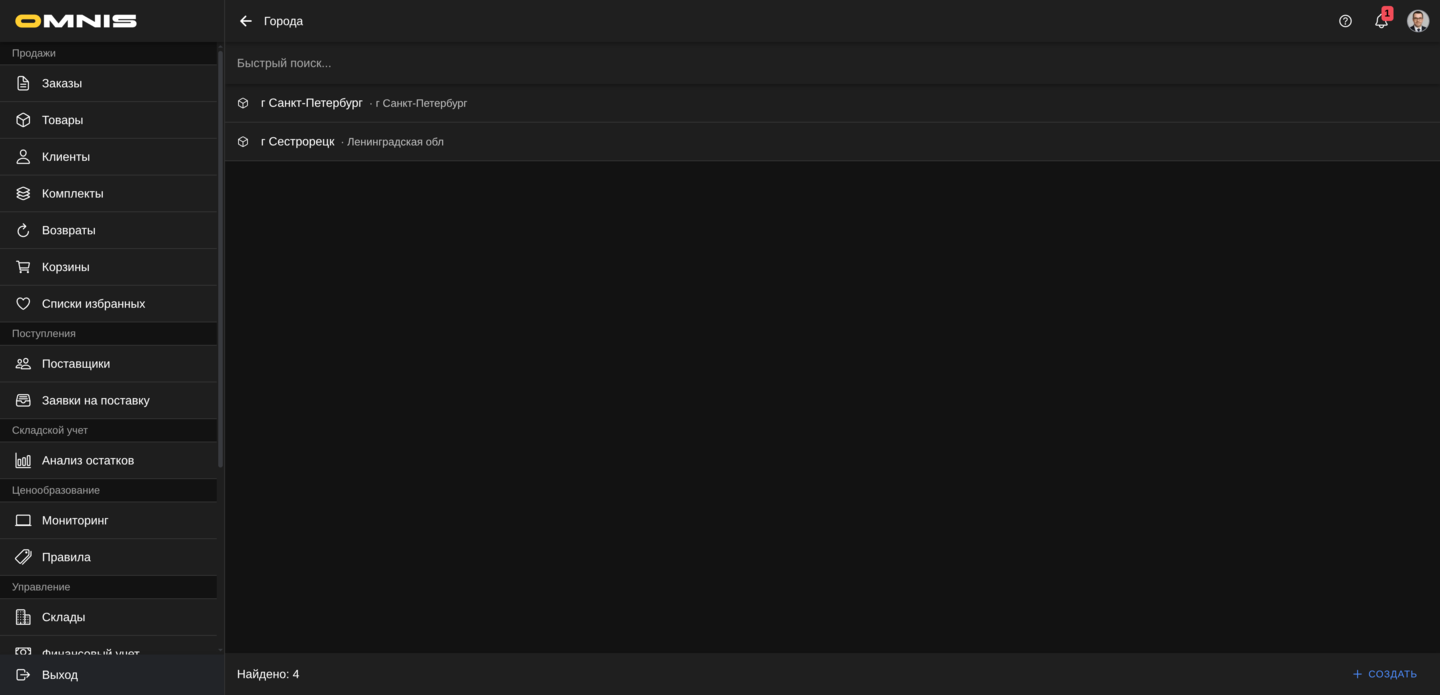Image resolution: width=1440 pixels, height=695 pixels.
Task: Click the Анализ остатков chart icon
Action: (x=23, y=461)
